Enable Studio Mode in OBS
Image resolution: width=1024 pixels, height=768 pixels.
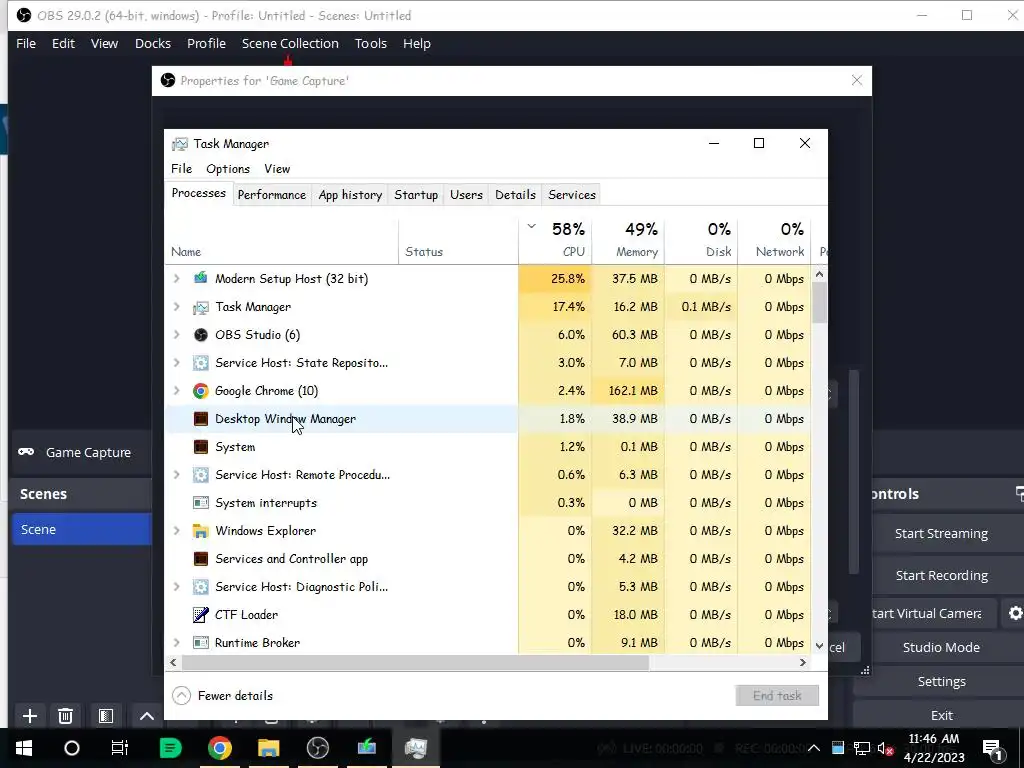coord(941,647)
